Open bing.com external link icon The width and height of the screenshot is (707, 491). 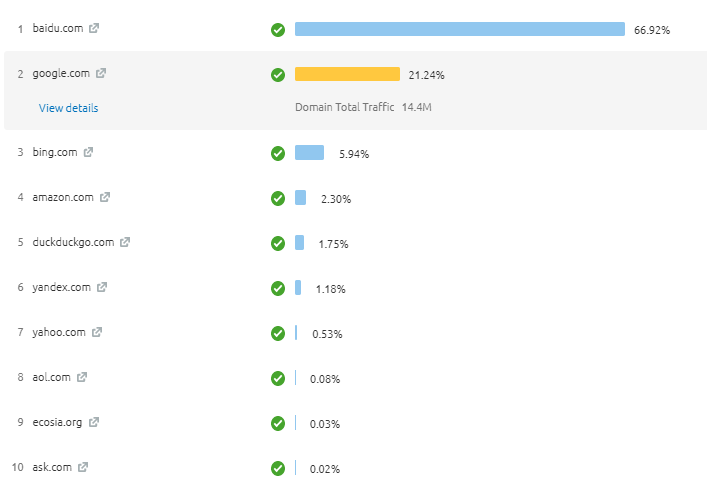(88, 152)
